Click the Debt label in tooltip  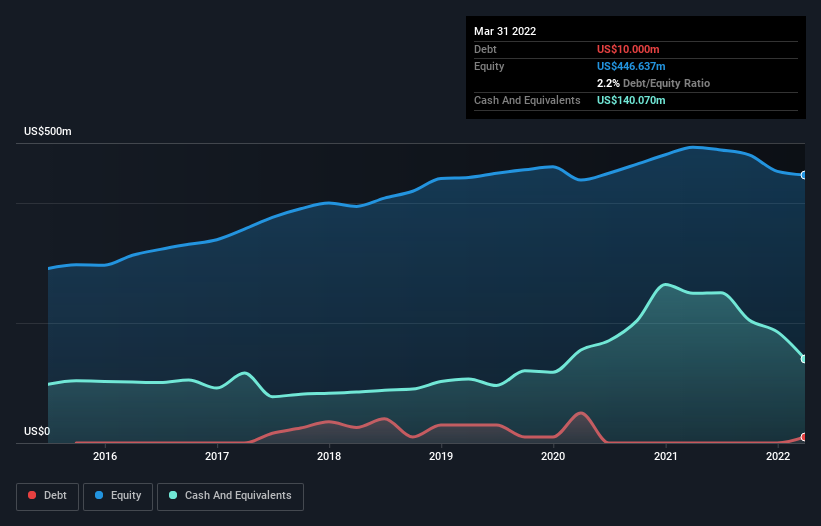(485, 49)
